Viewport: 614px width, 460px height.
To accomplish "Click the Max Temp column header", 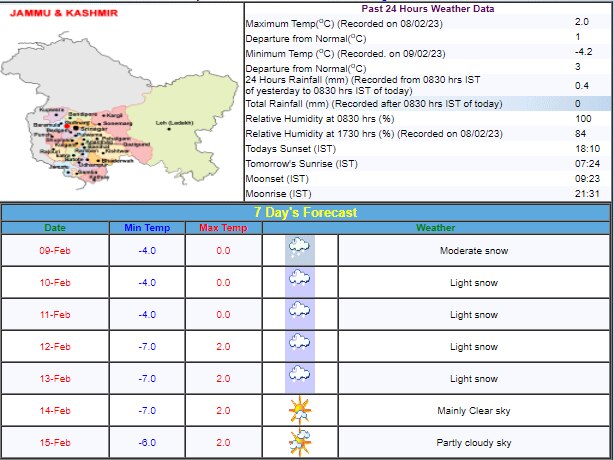I will pyautogui.click(x=223, y=227).
